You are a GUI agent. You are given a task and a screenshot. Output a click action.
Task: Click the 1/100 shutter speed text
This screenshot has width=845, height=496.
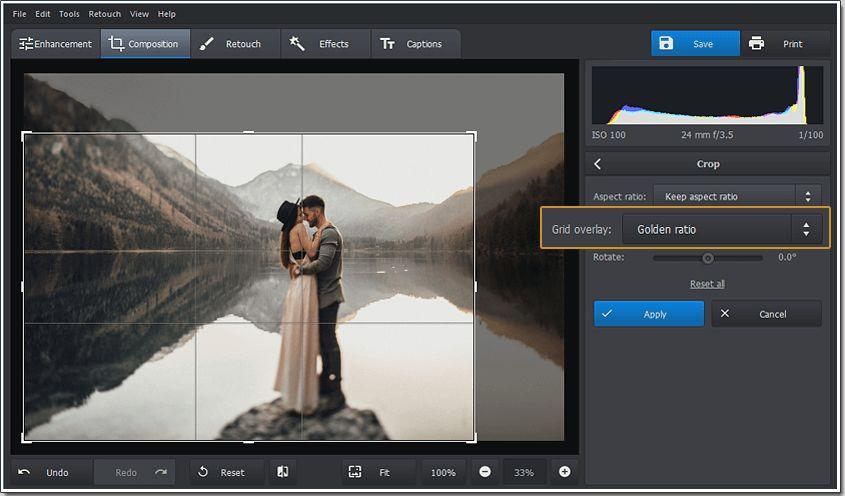[x=811, y=135]
